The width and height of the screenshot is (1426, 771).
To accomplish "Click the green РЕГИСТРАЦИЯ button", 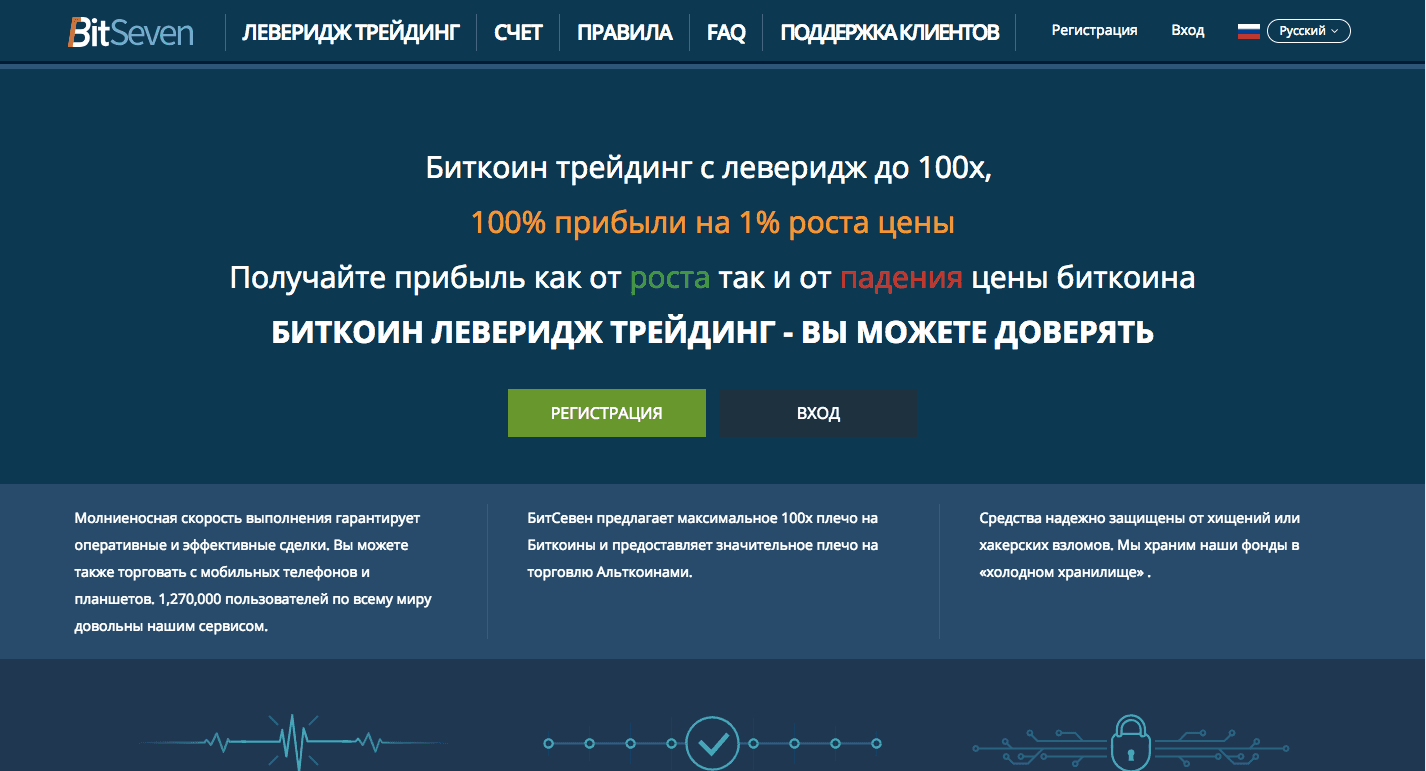I will (x=606, y=412).
